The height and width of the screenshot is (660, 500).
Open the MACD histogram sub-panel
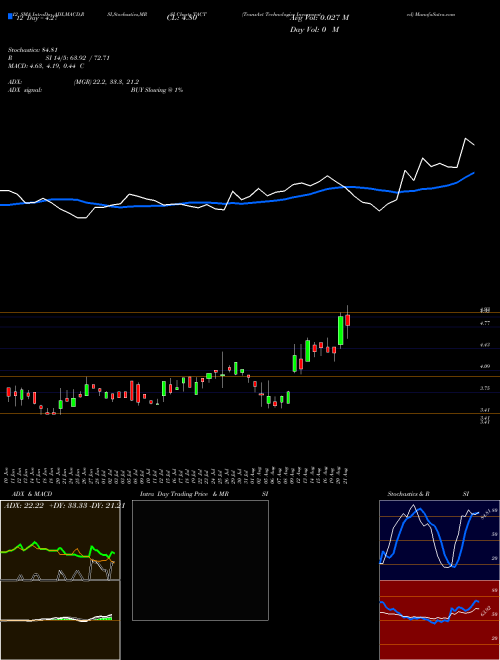click(60, 620)
